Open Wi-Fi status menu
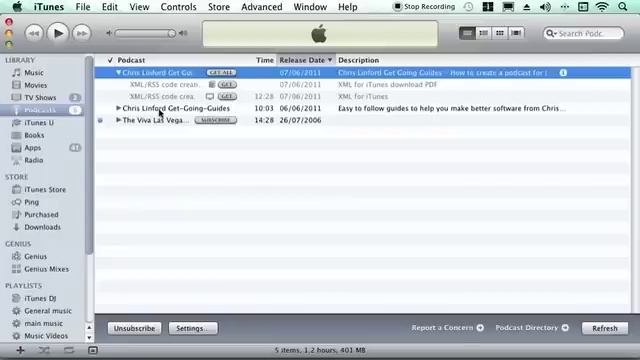The width and height of the screenshot is (640, 360). coord(602,7)
